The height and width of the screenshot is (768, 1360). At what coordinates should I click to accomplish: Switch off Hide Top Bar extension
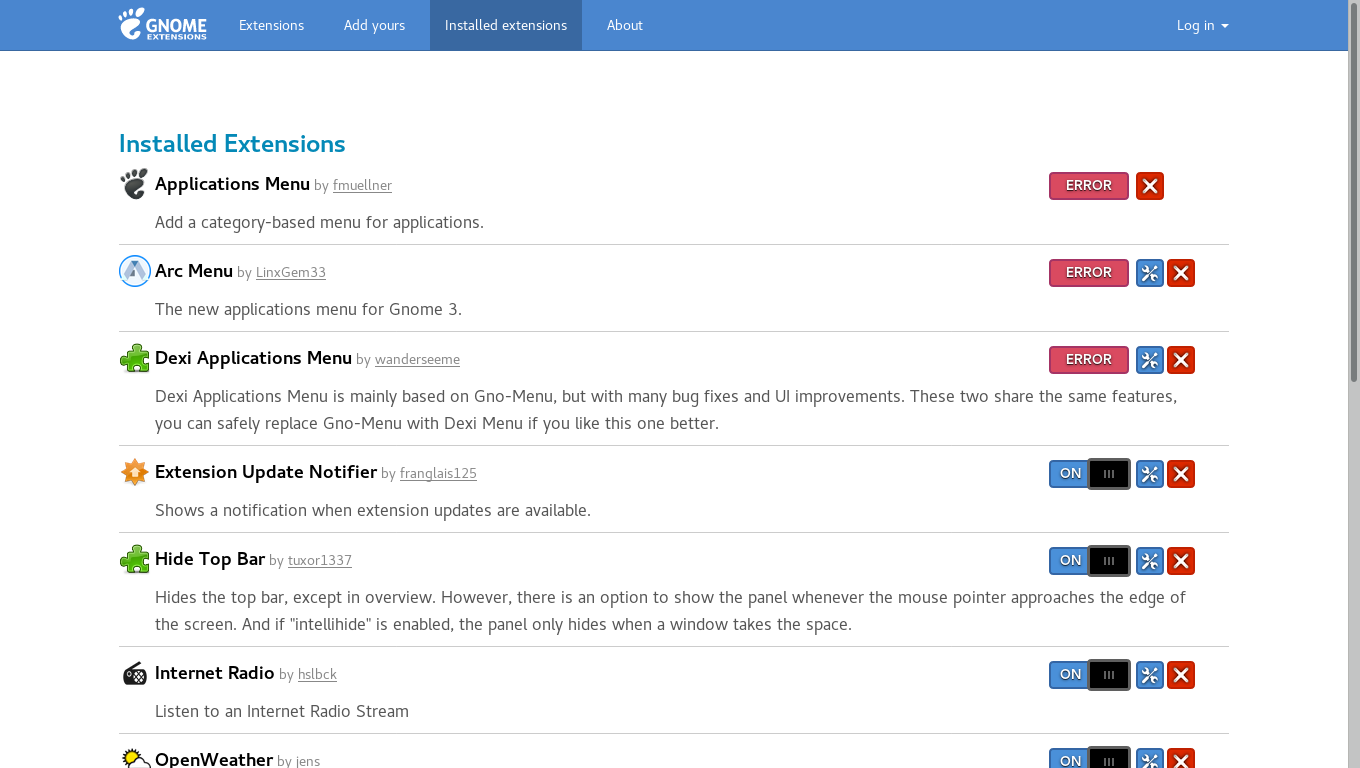[x=1090, y=561]
